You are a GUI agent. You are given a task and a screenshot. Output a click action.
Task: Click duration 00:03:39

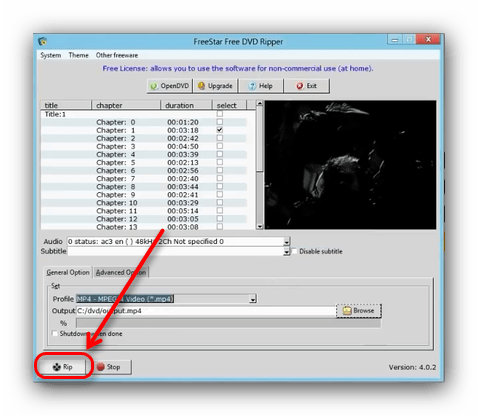coord(183,155)
